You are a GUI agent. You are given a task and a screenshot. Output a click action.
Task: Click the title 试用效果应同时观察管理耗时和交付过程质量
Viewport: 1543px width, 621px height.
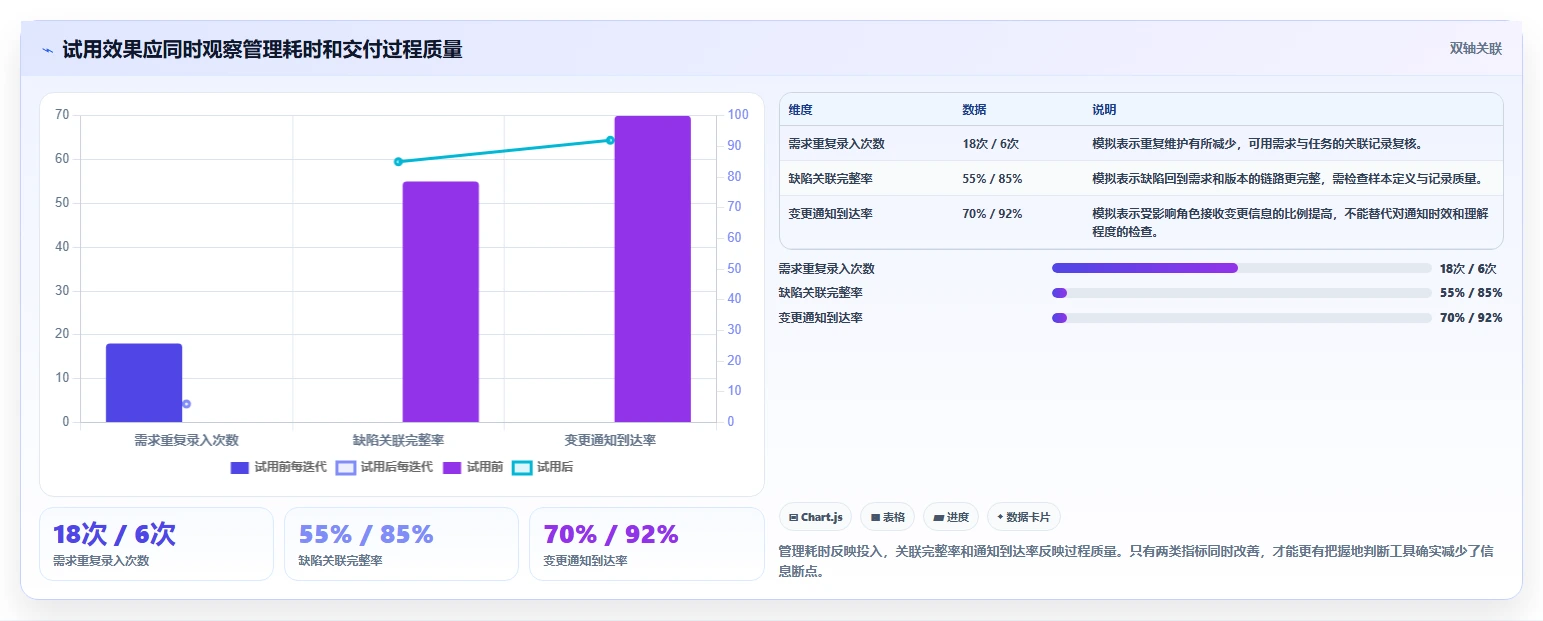262,50
